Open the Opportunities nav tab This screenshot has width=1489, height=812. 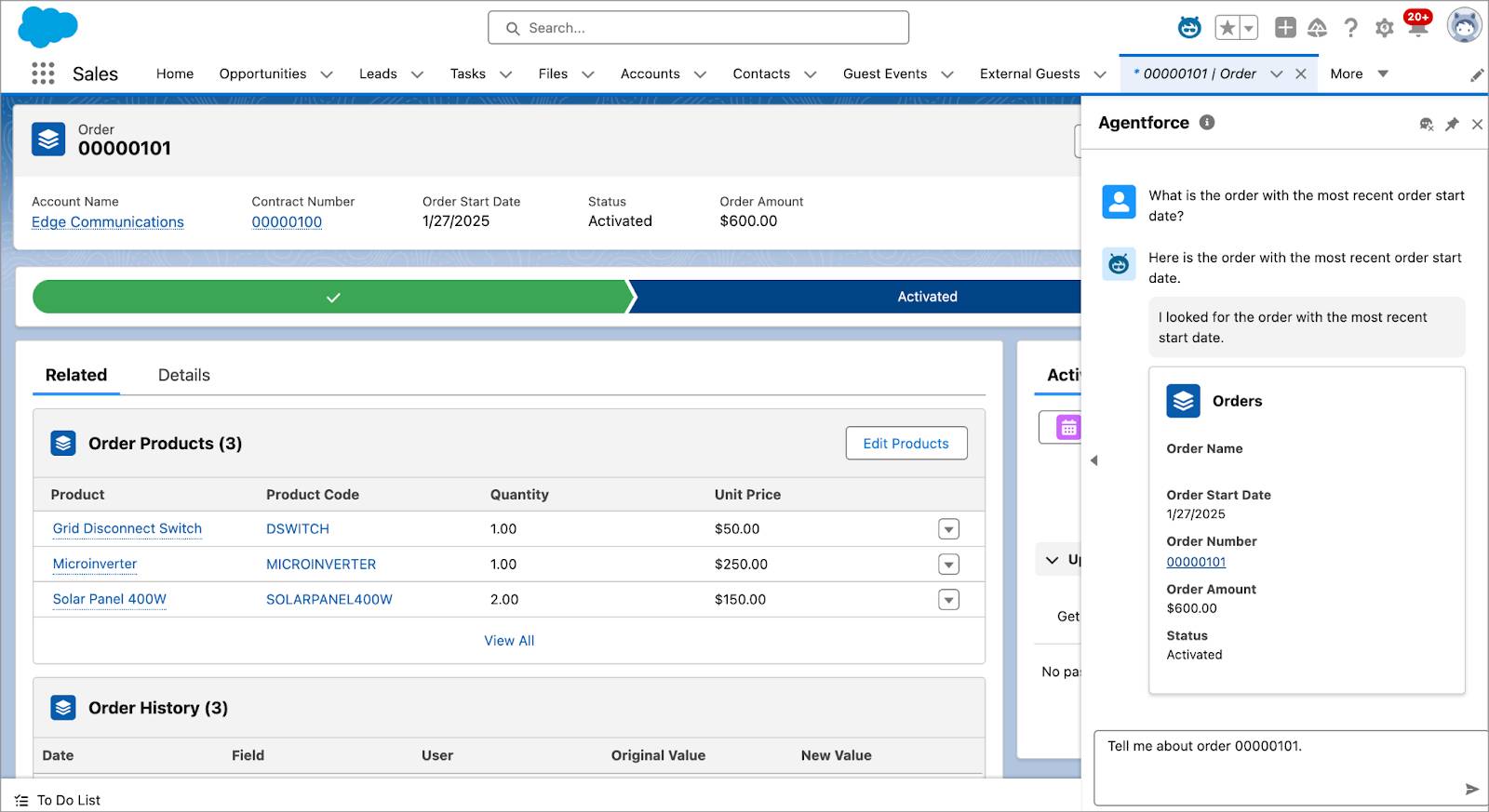262,73
